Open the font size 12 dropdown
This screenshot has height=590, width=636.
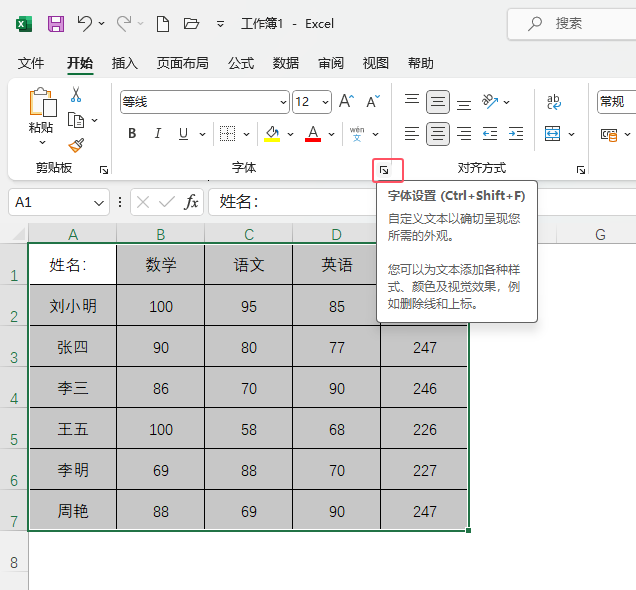pos(325,102)
